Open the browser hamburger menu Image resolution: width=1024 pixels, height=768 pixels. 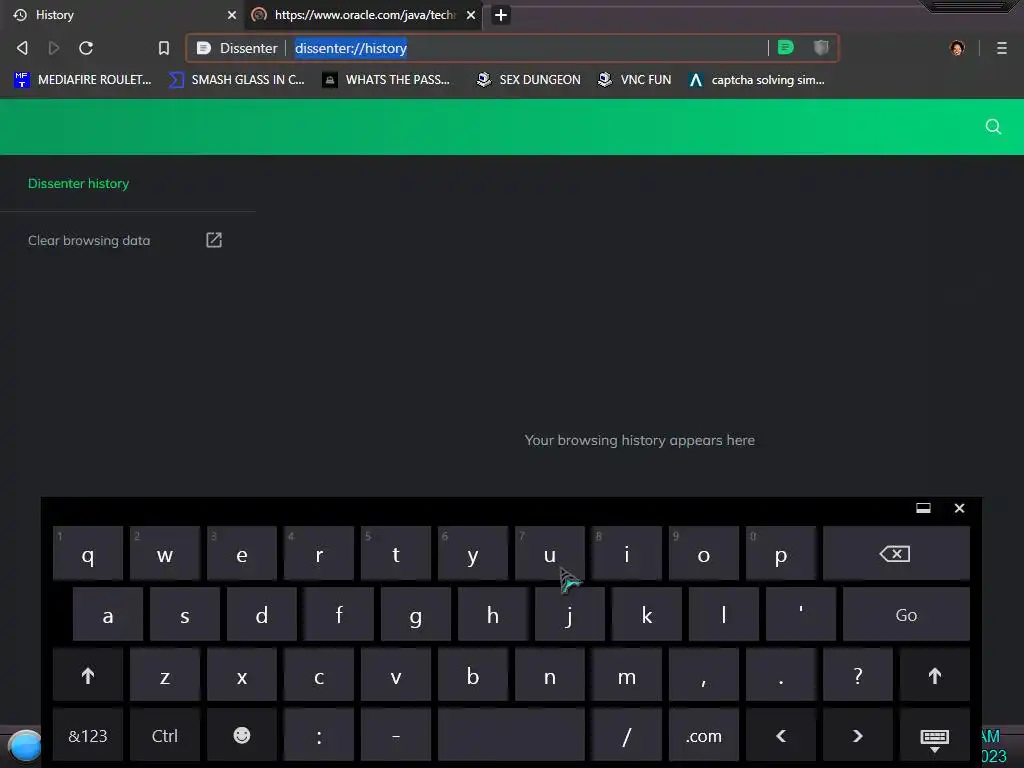click(x=1001, y=48)
